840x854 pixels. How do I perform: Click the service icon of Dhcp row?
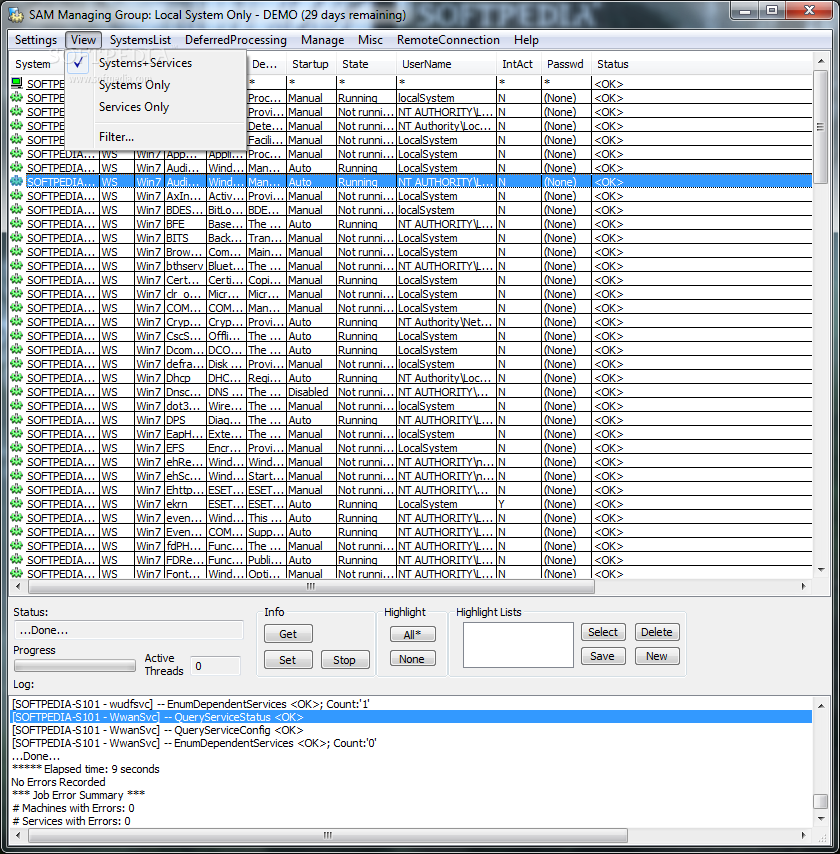coord(17,377)
